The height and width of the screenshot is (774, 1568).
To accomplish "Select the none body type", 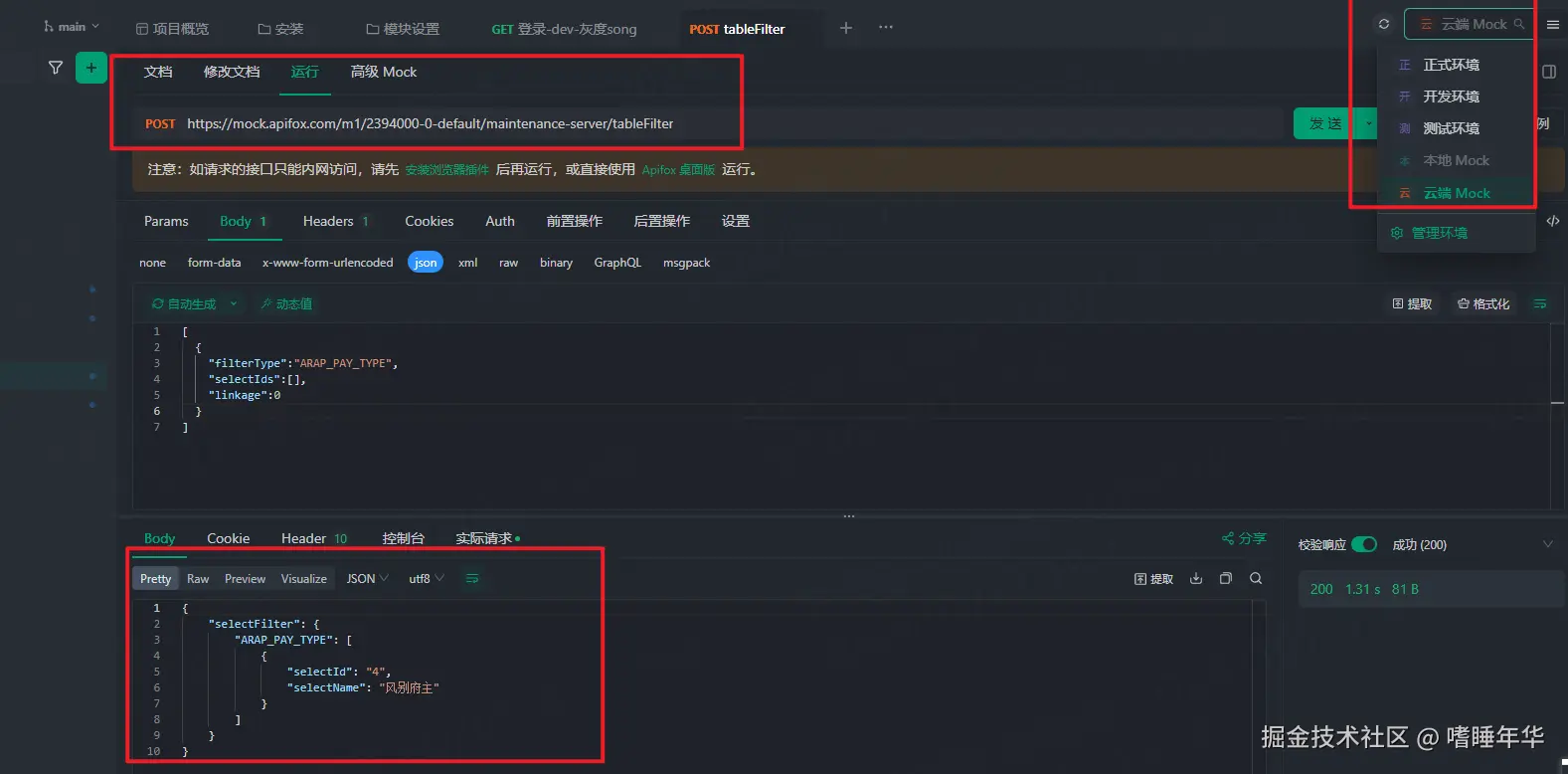I will point(152,263).
